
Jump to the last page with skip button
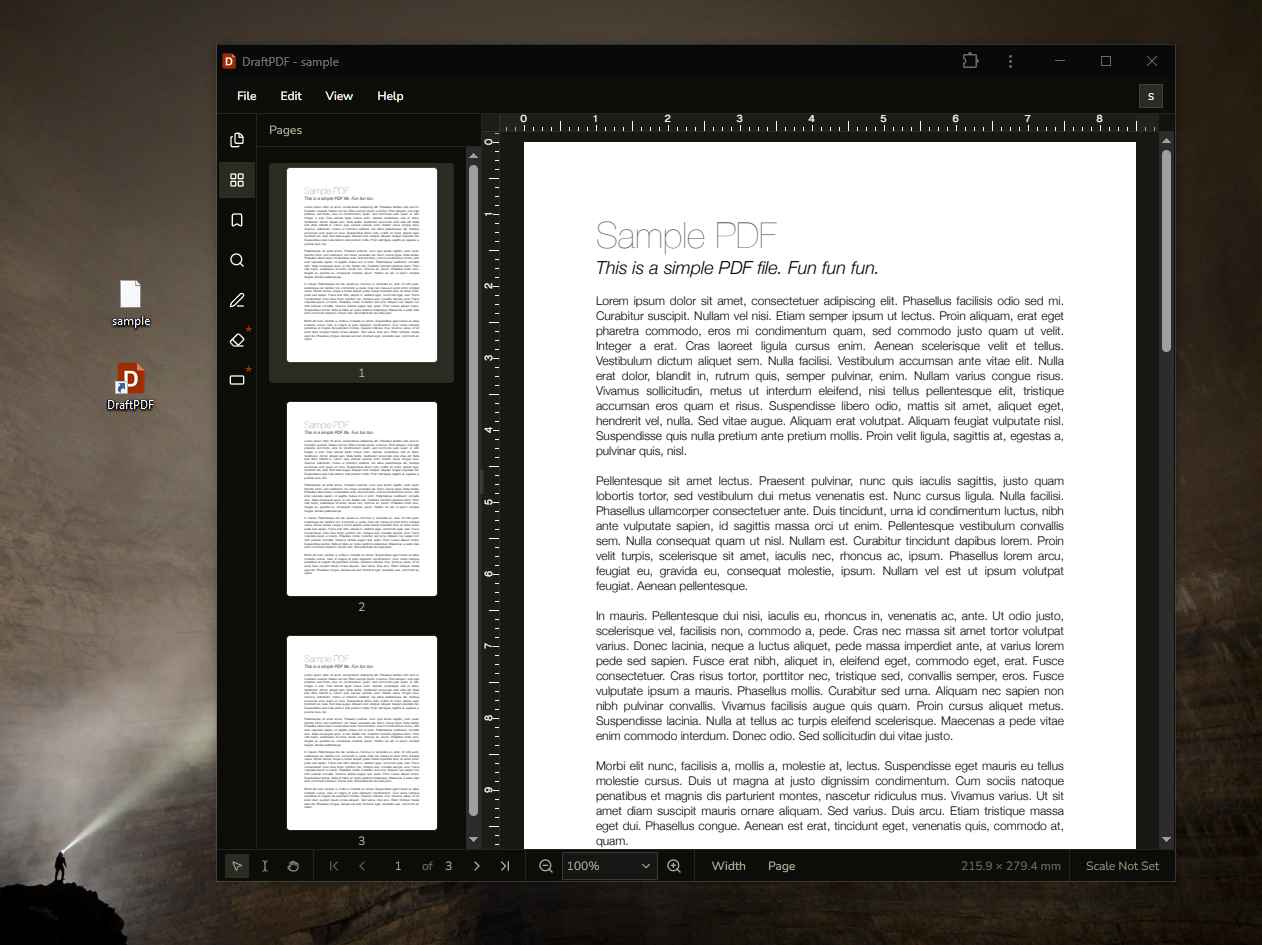coord(505,866)
